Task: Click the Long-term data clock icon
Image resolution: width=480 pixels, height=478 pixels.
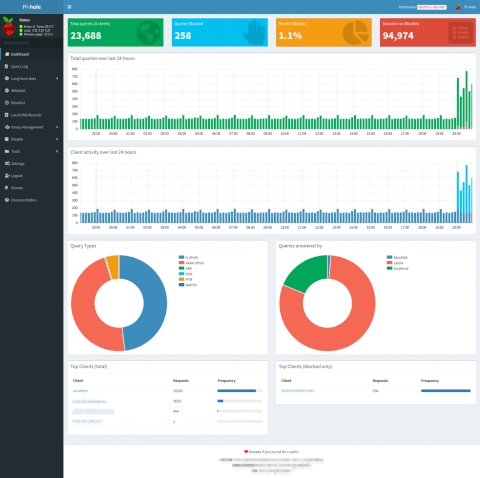Action: pos(7,78)
